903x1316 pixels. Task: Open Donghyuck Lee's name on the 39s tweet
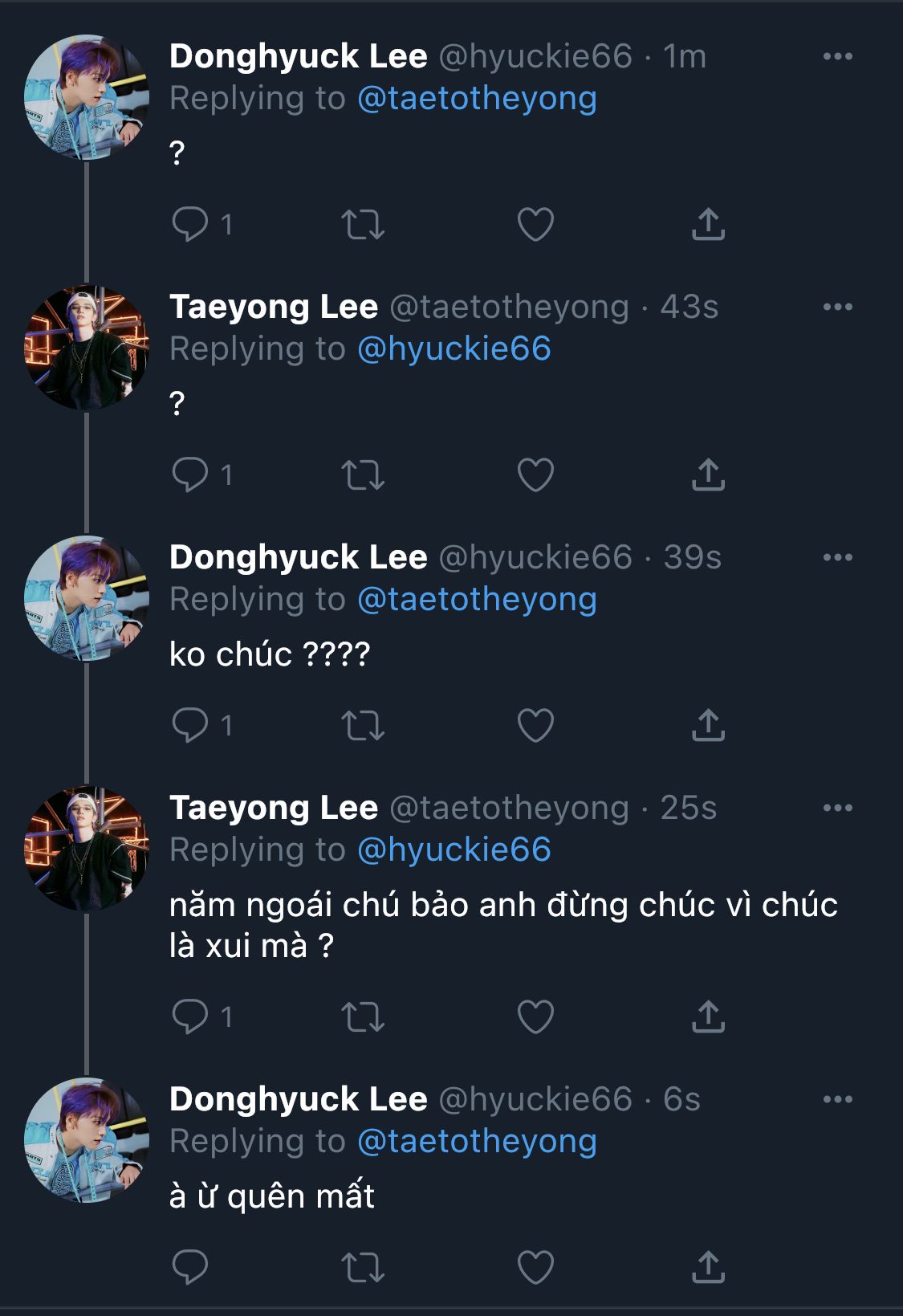[x=298, y=557]
